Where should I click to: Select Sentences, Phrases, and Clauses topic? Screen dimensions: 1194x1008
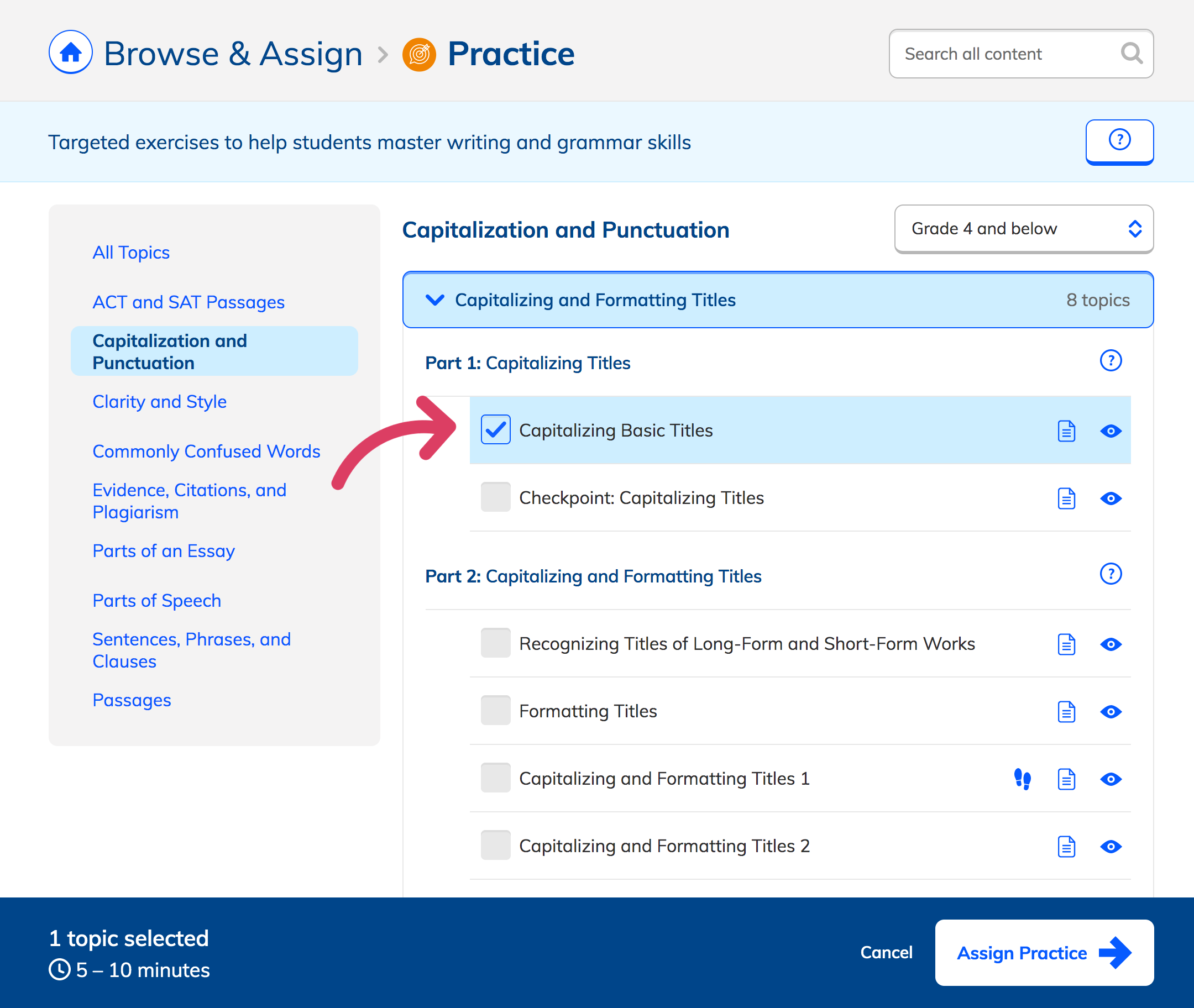click(191, 650)
